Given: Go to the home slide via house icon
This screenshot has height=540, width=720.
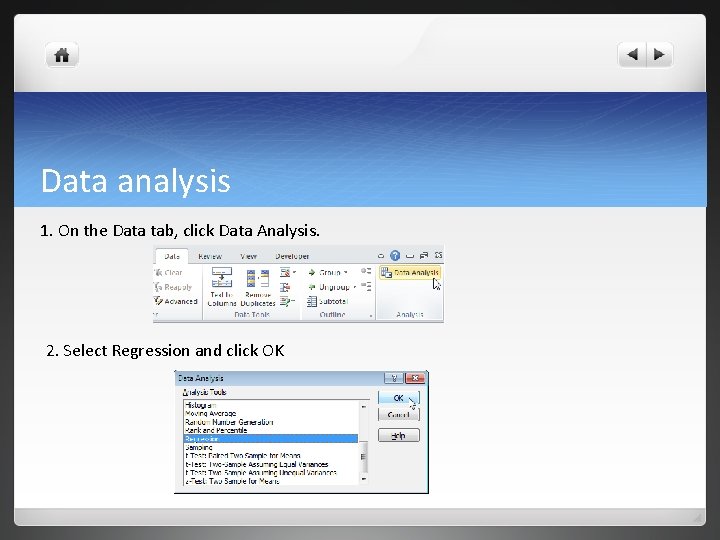Looking at the screenshot, I should 62,55.
